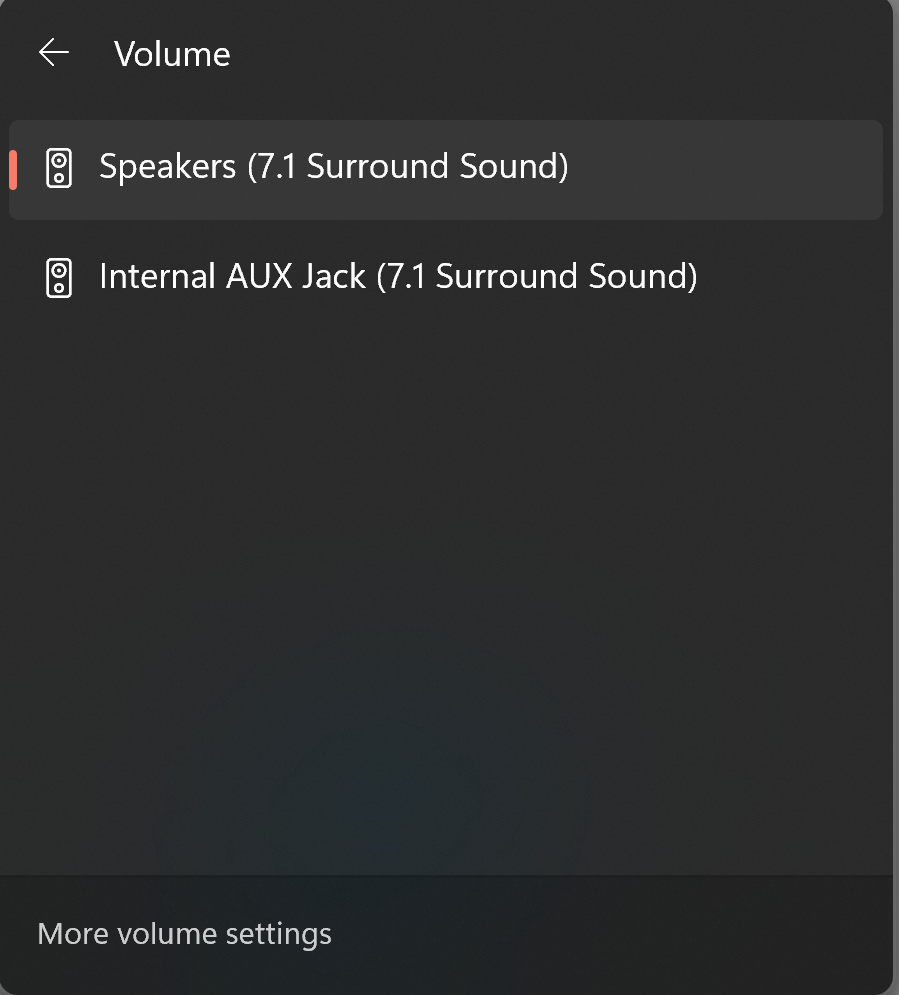Click the "7.1 Surround Sound" text on Speakers
Screen dimensions: 899x995
[x=408, y=167]
